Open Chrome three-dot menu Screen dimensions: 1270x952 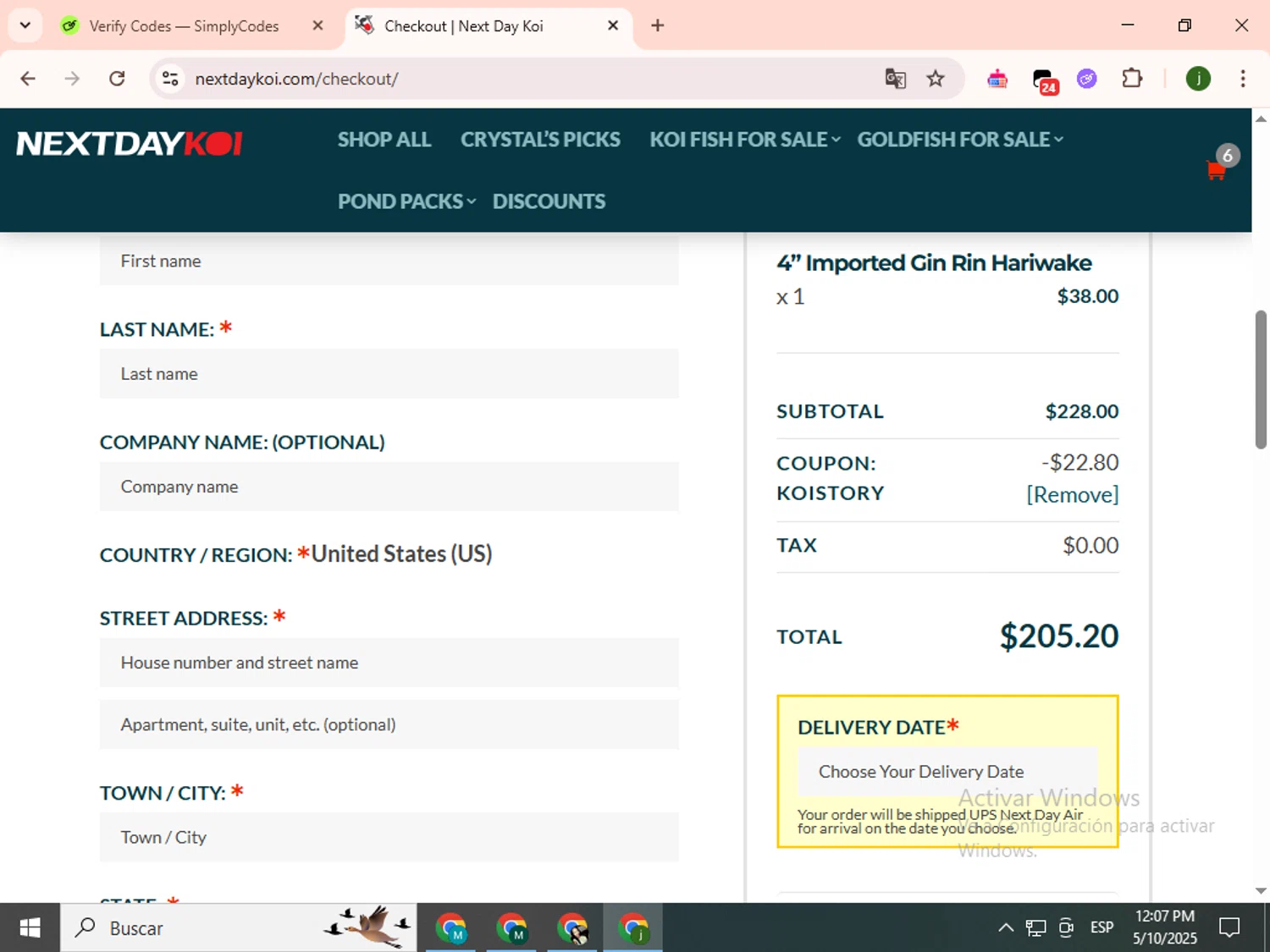[1243, 79]
